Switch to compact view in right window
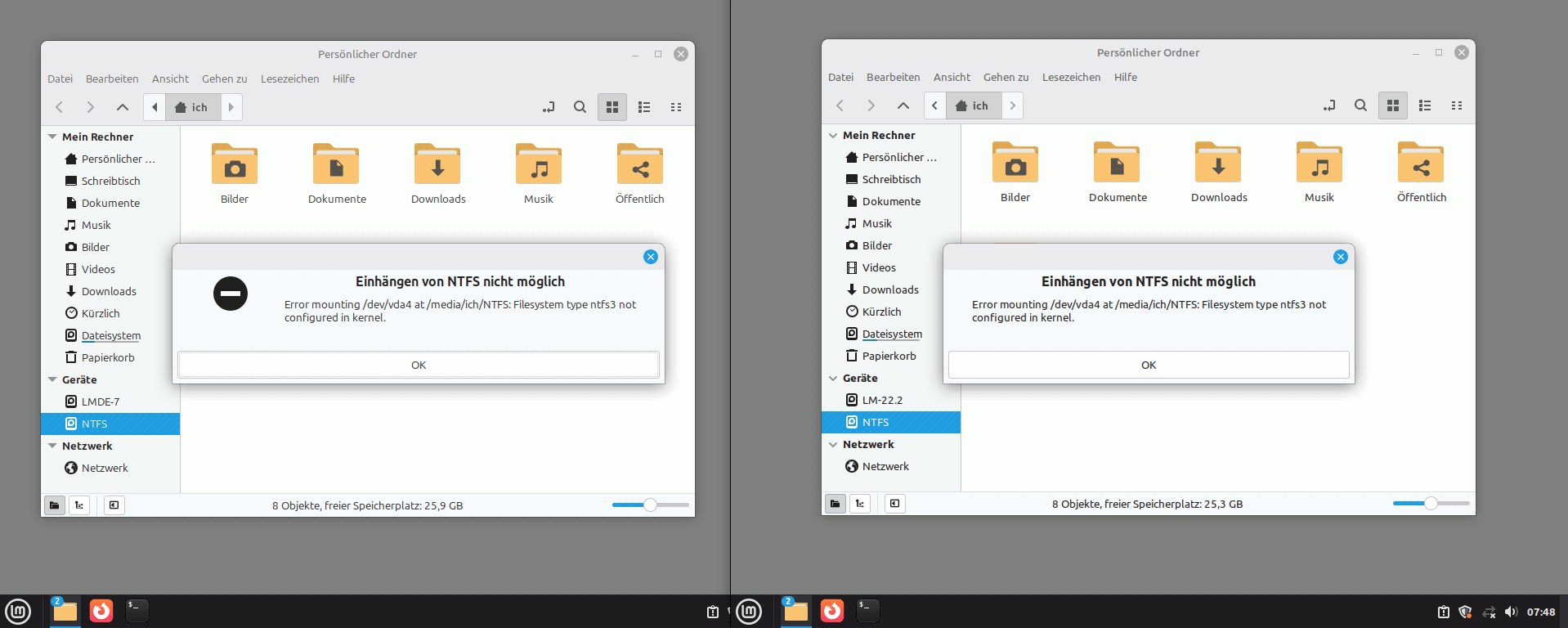Image resolution: width=1568 pixels, height=628 pixels. pyautogui.click(x=1457, y=105)
